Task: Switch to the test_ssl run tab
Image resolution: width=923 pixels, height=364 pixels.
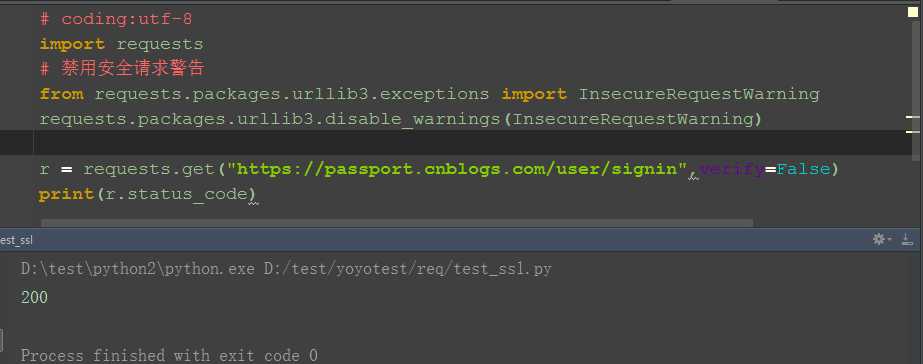Action: (16, 240)
